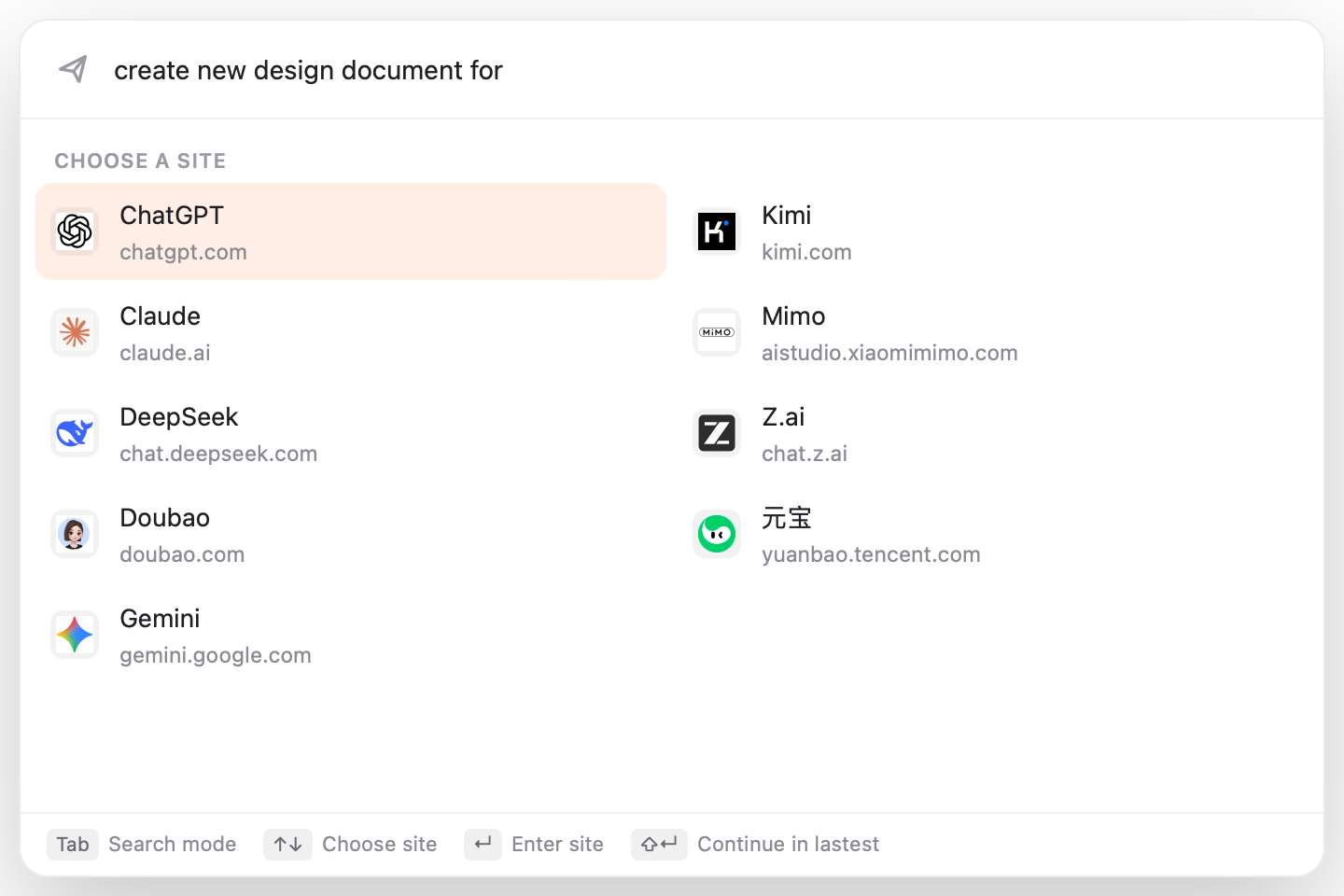Click the Claude starburst icon

point(75,332)
